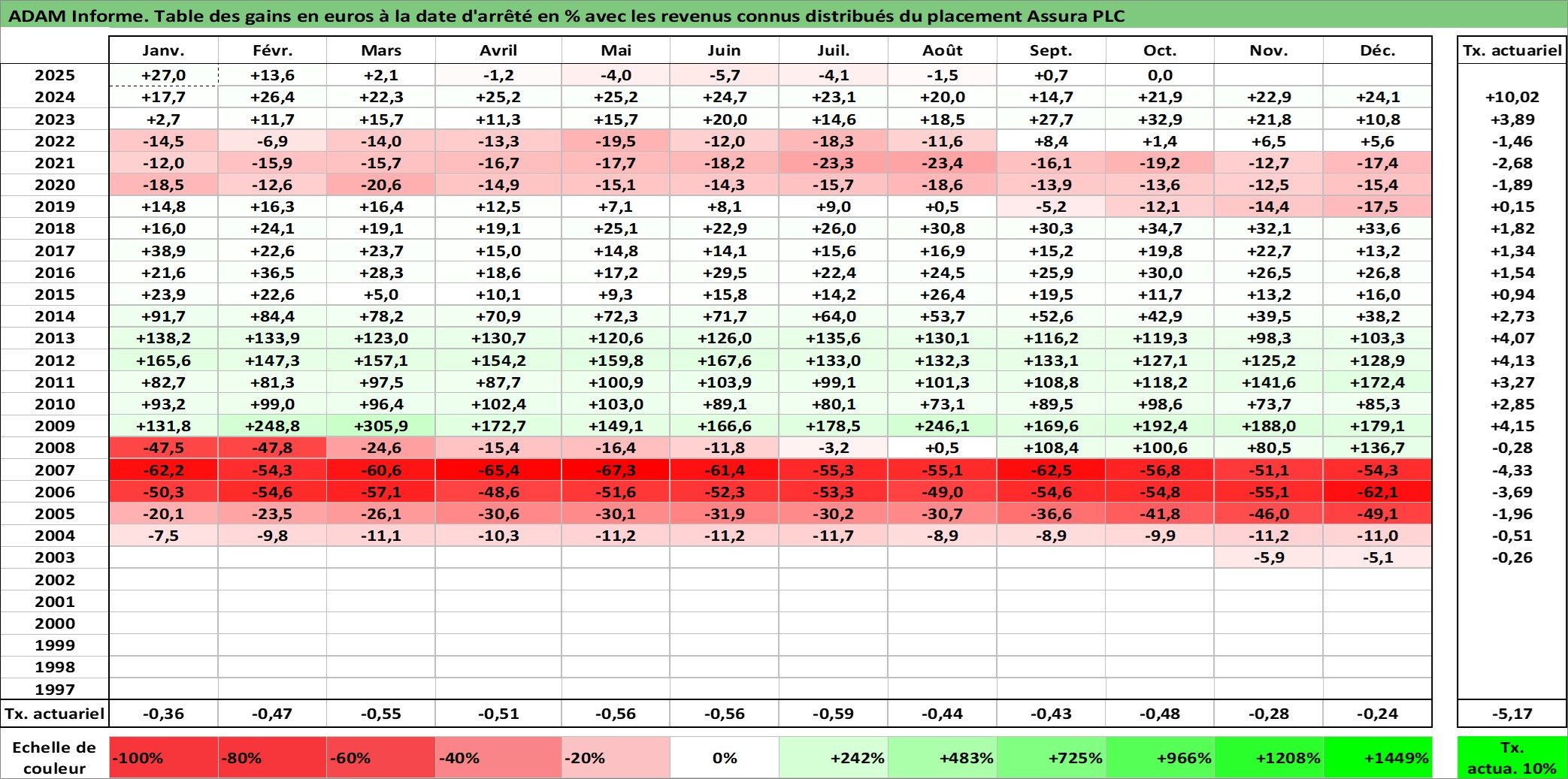Select the Janv. column header
Screen dimensions: 1568x779
point(163,50)
